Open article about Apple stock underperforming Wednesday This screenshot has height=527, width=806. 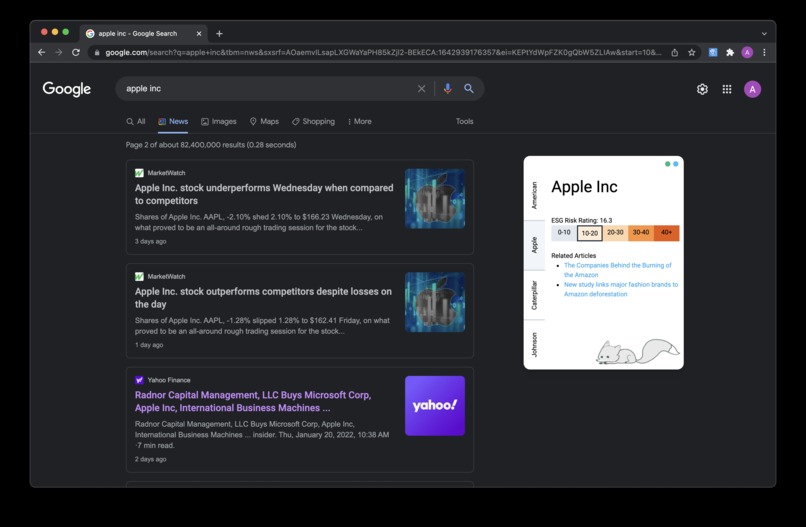coord(264,194)
